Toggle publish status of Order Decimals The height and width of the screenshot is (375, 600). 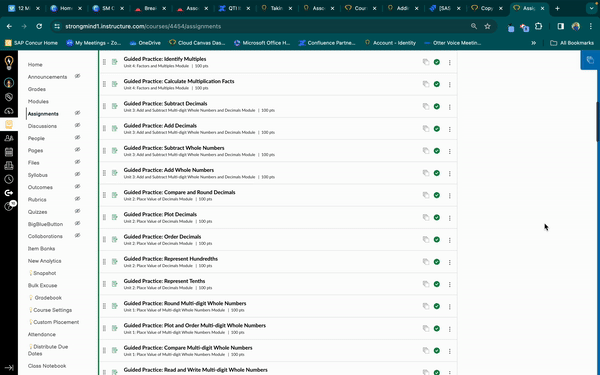437,240
